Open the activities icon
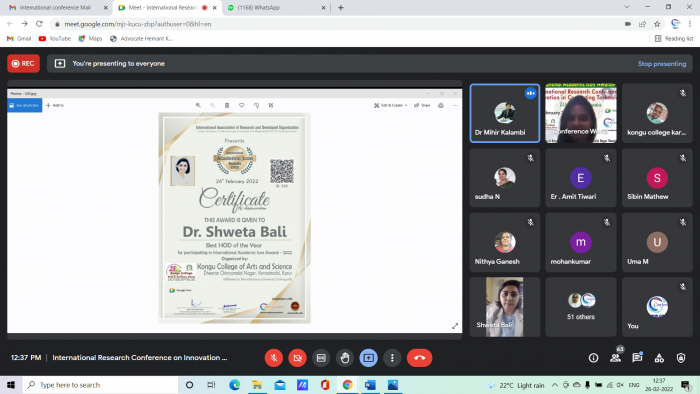This screenshot has width=700, height=394. pos(659,358)
